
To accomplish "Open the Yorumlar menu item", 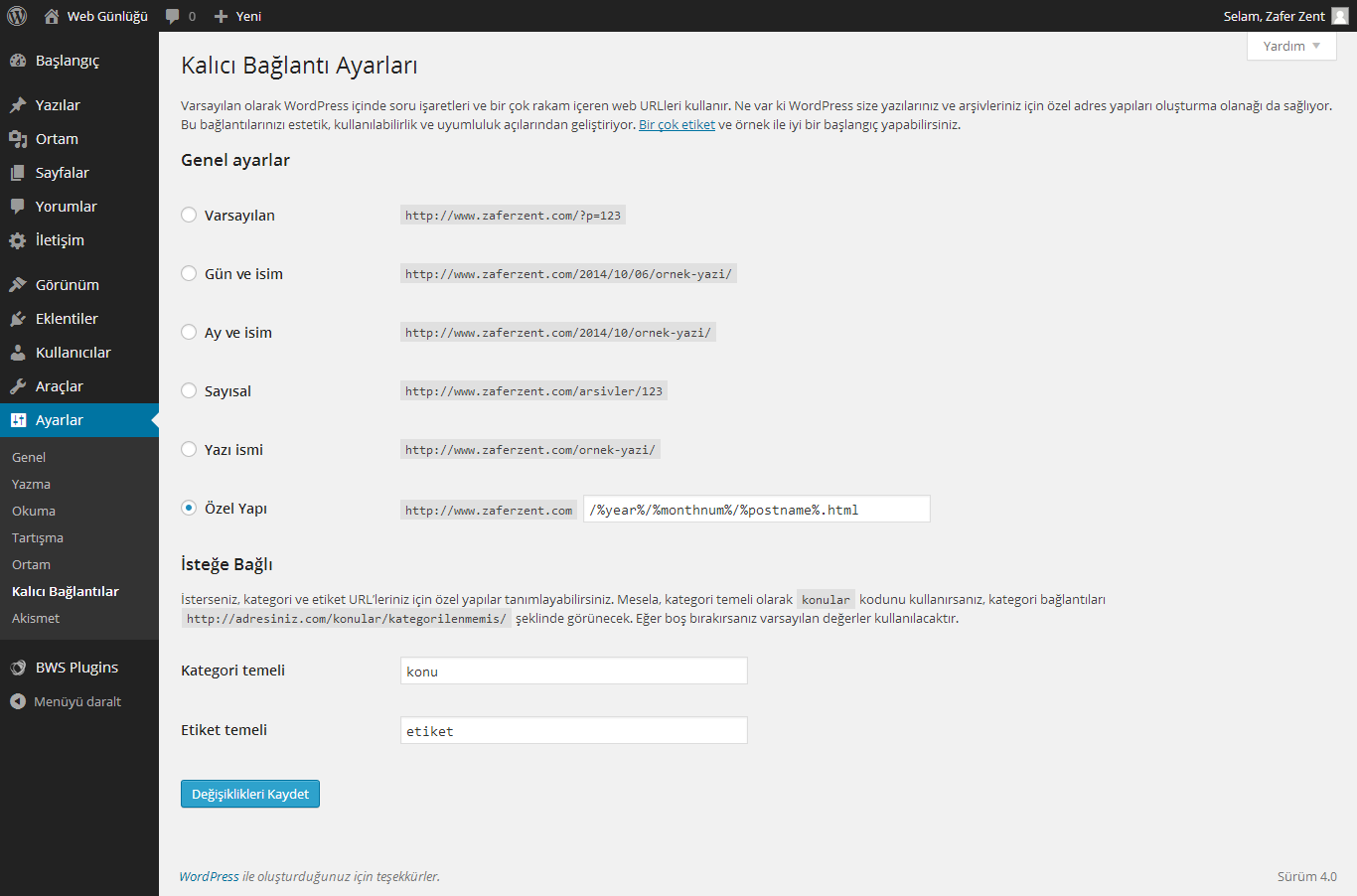I will [x=79, y=207].
